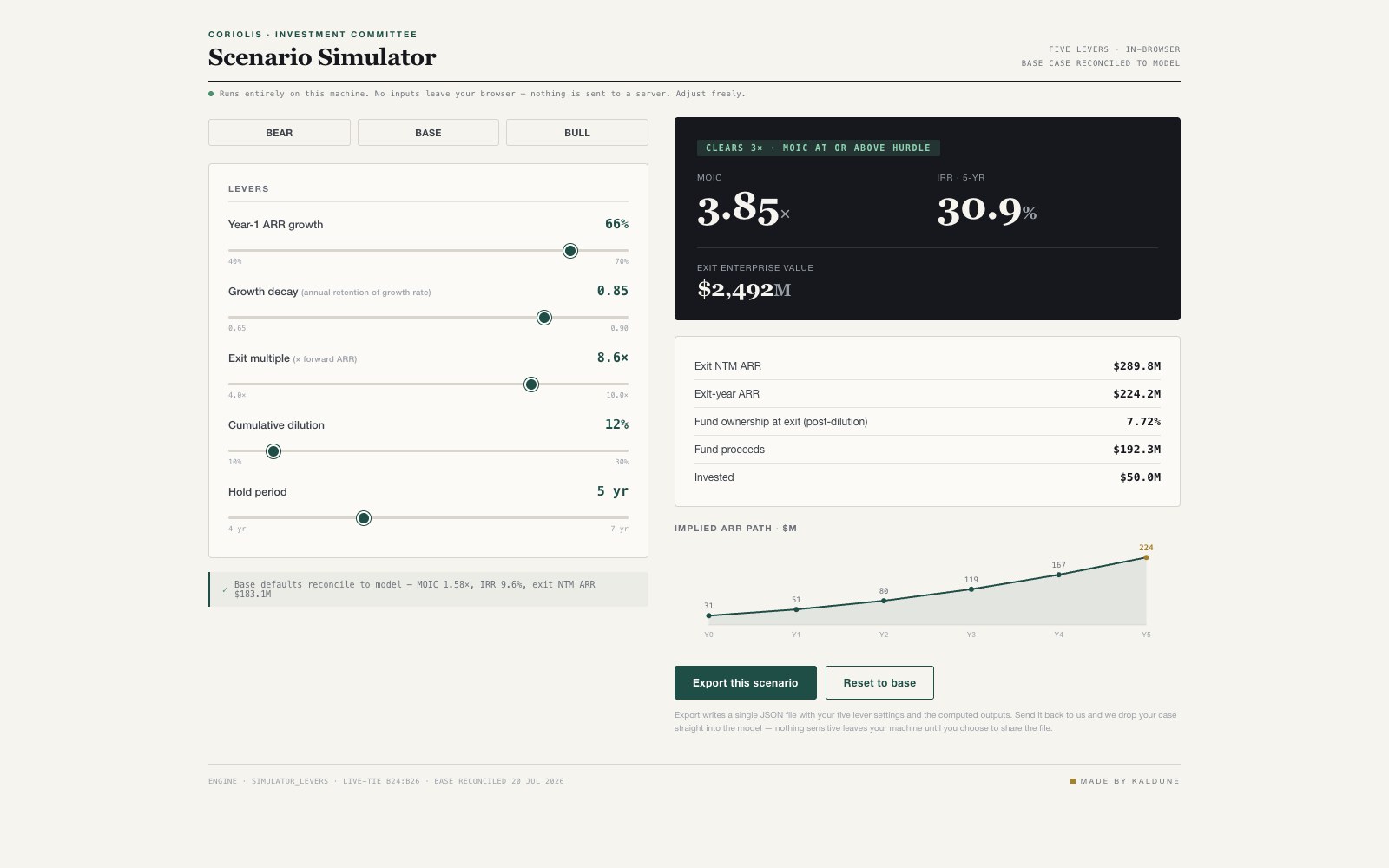Click the 66% Year-1 ARR growth value
Screen dimensions: 1389x868
616,224
